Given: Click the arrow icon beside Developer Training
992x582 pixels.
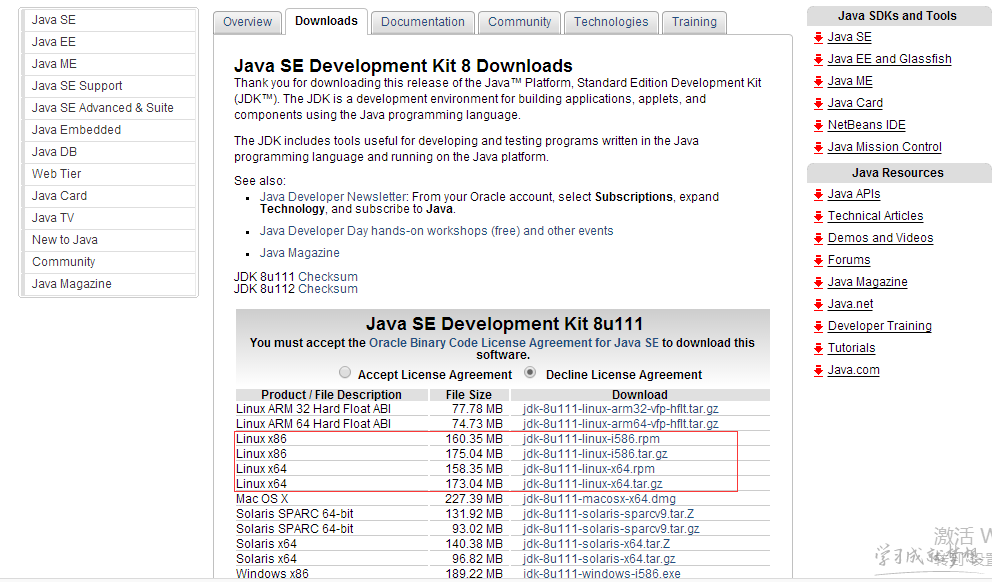Looking at the screenshot, I should [818, 326].
